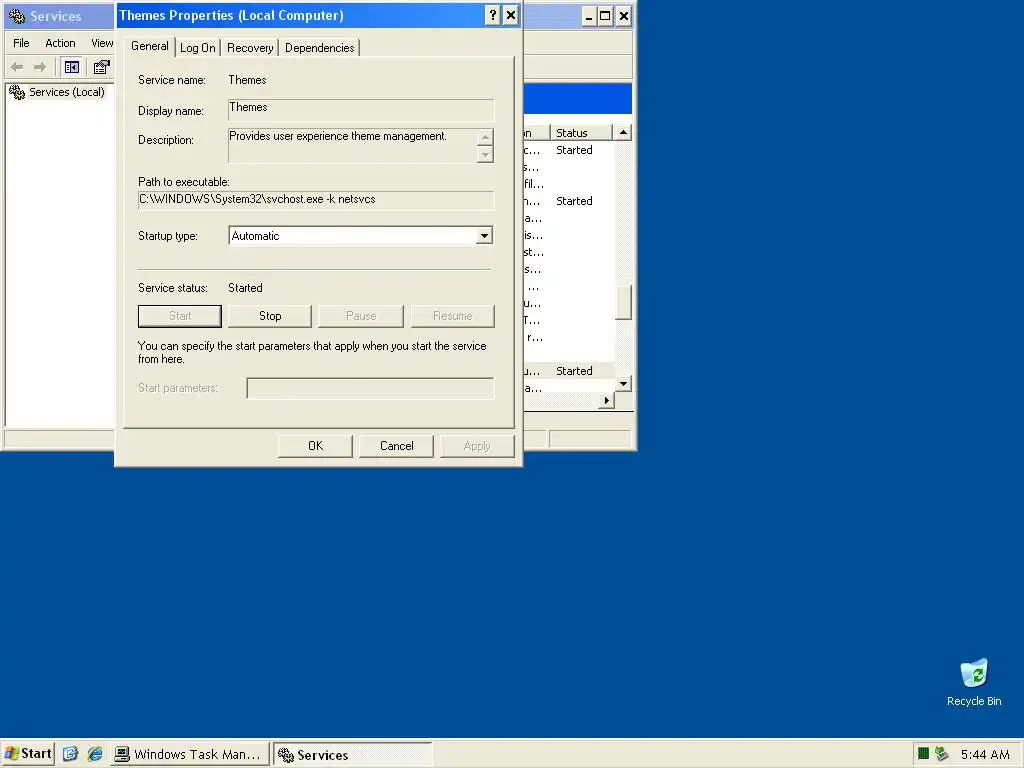The image size is (1024, 768).
Task: Click the Path to executable field
Action: pyautogui.click(x=316, y=200)
